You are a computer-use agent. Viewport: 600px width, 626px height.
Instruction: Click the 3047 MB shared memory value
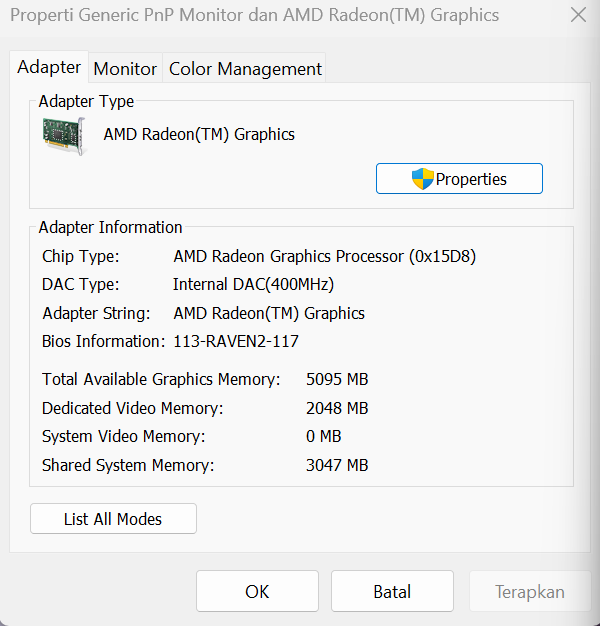(x=337, y=466)
